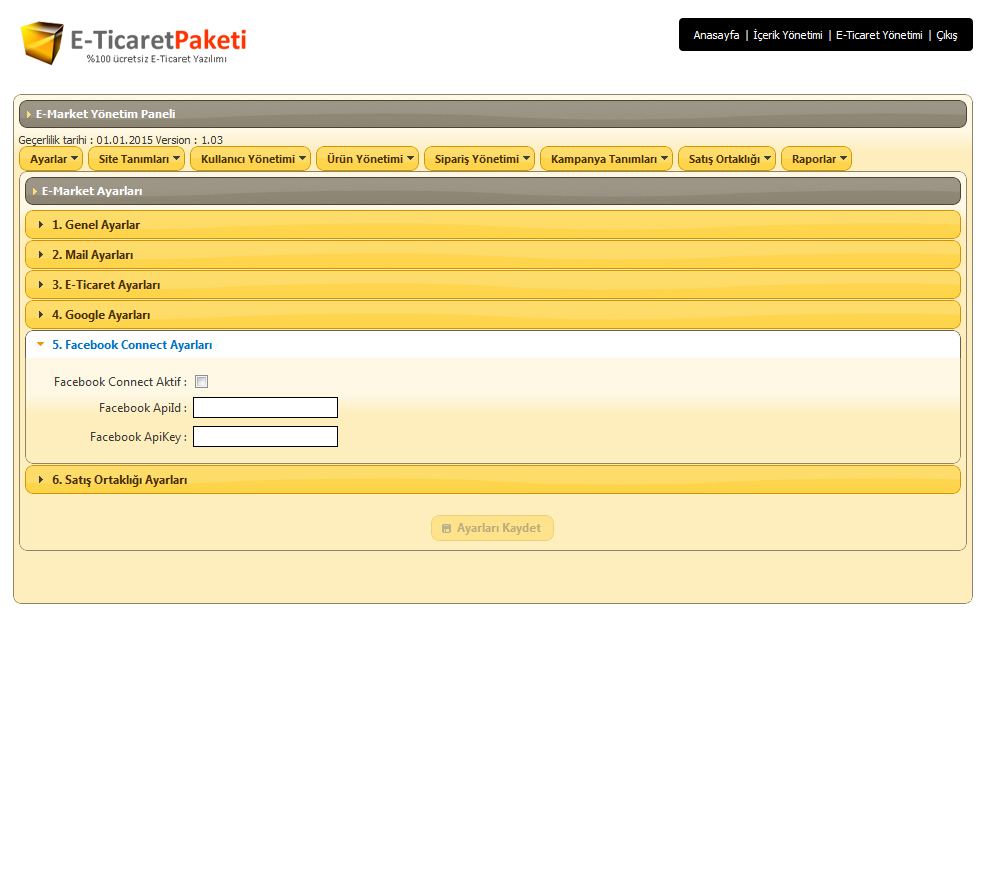Go to the Anasayfa link
Image resolution: width=986 pixels, height=885 pixels.
pyautogui.click(x=716, y=35)
